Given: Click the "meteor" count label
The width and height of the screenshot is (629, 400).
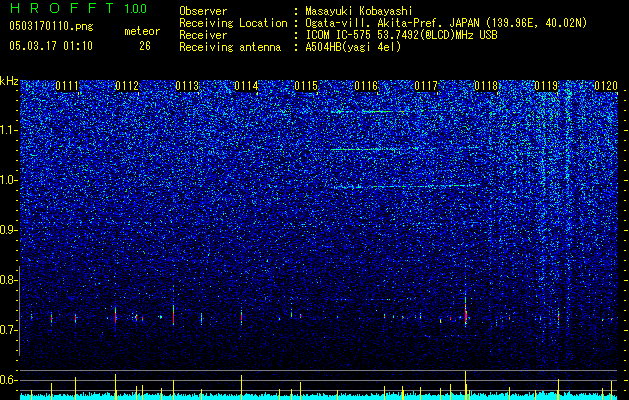Looking at the screenshot, I should (142, 31).
